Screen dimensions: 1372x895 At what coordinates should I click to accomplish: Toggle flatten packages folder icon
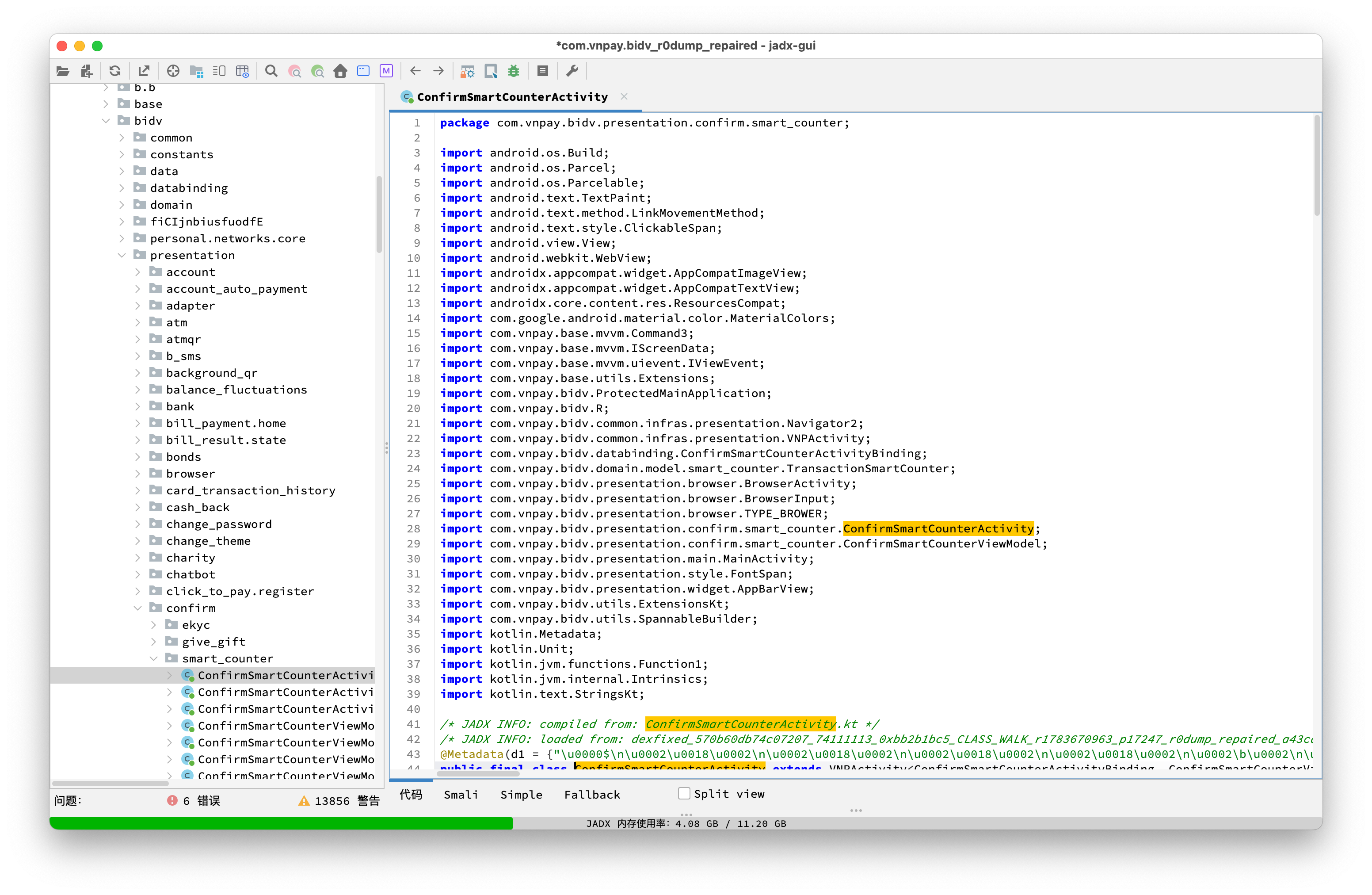(x=197, y=71)
